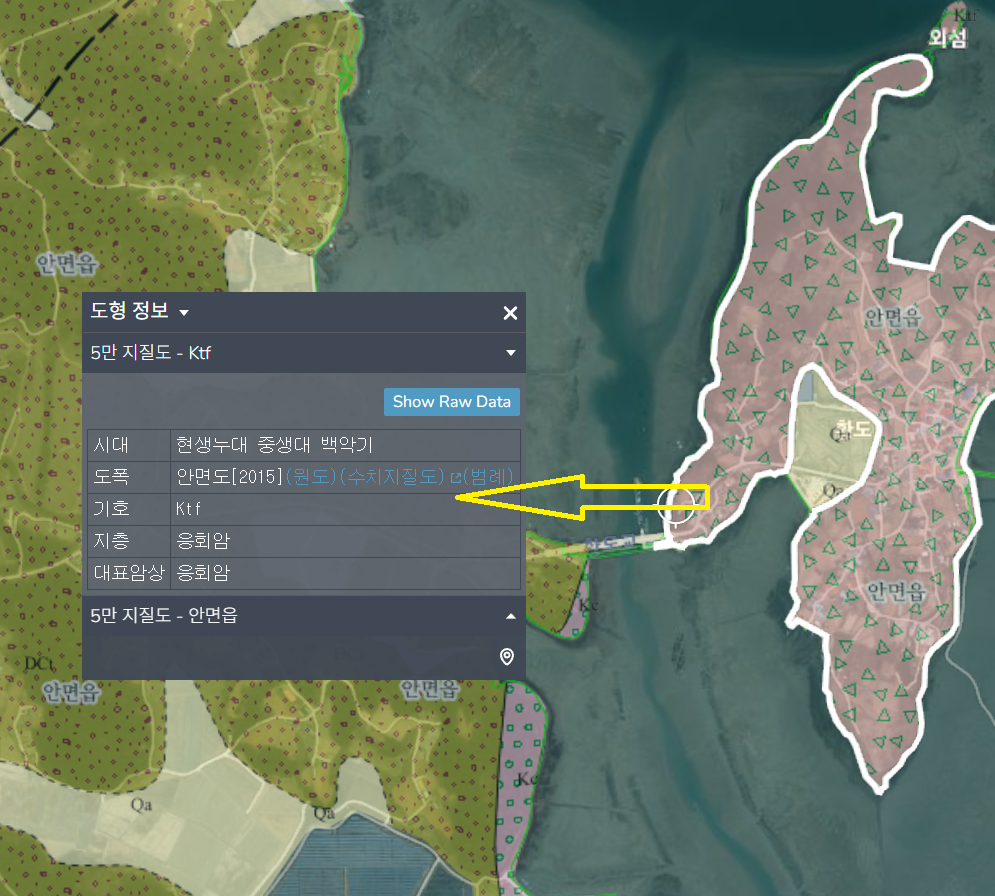The height and width of the screenshot is (896, 995).
Task: Click the Ktf label near 외섬
Action: tap(964, 14)
